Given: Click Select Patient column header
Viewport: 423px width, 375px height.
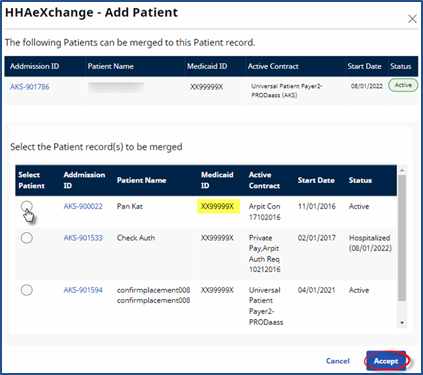Looking at the screenshot, I should click(31, 180).
